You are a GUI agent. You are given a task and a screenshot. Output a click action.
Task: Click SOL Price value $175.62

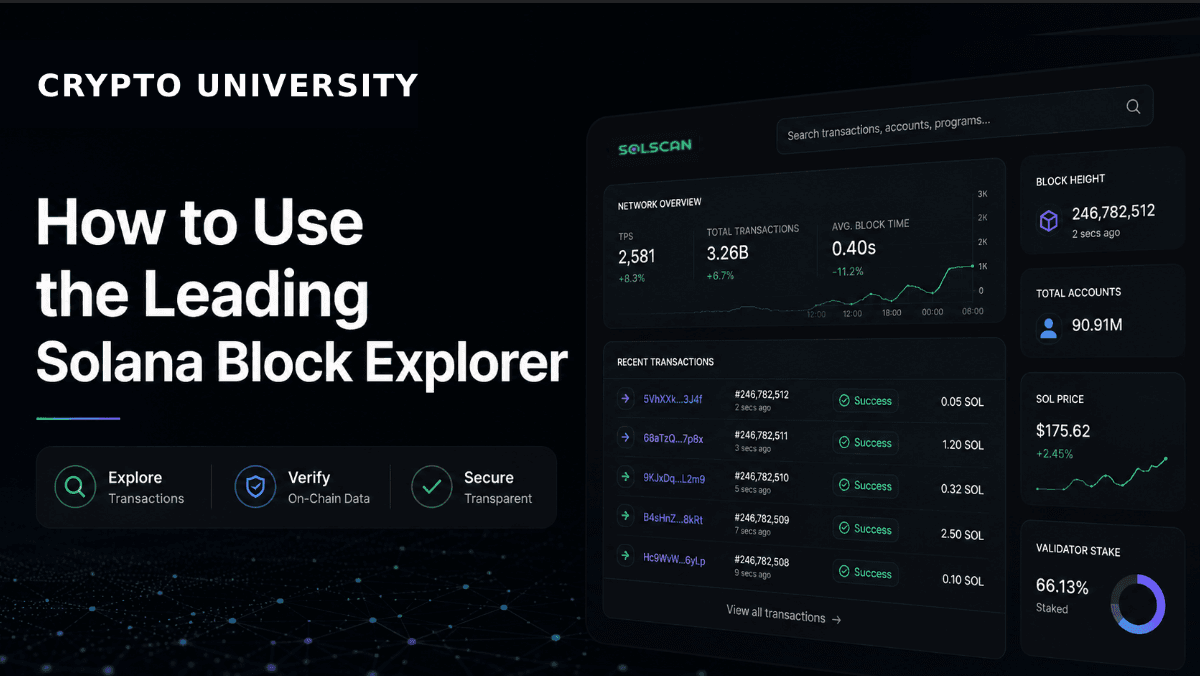[x=1063, y=431]
